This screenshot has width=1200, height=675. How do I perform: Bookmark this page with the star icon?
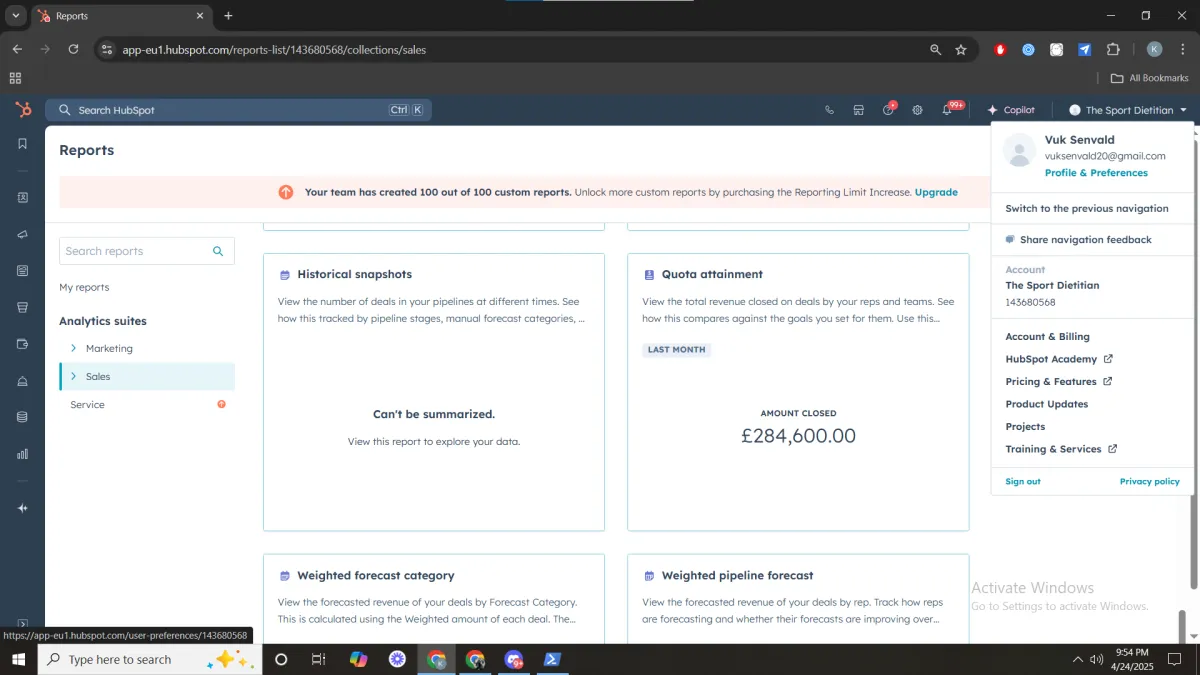pos(961,49)
